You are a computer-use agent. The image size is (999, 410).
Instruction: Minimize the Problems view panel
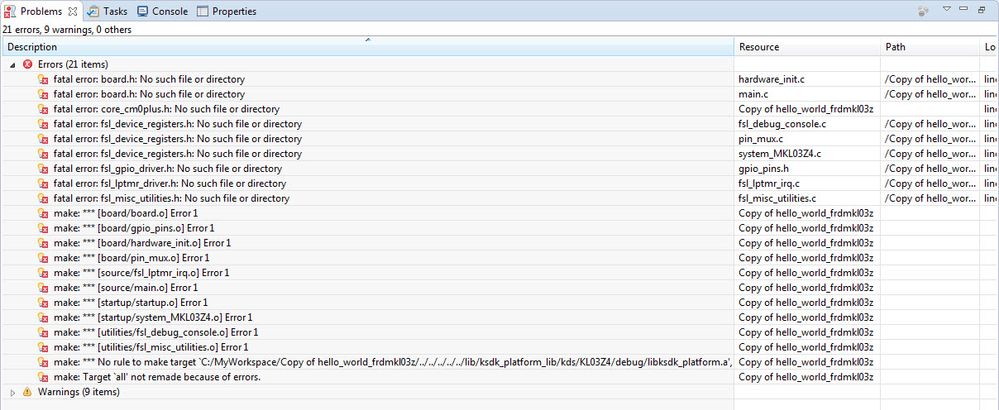tap(964, 9)
